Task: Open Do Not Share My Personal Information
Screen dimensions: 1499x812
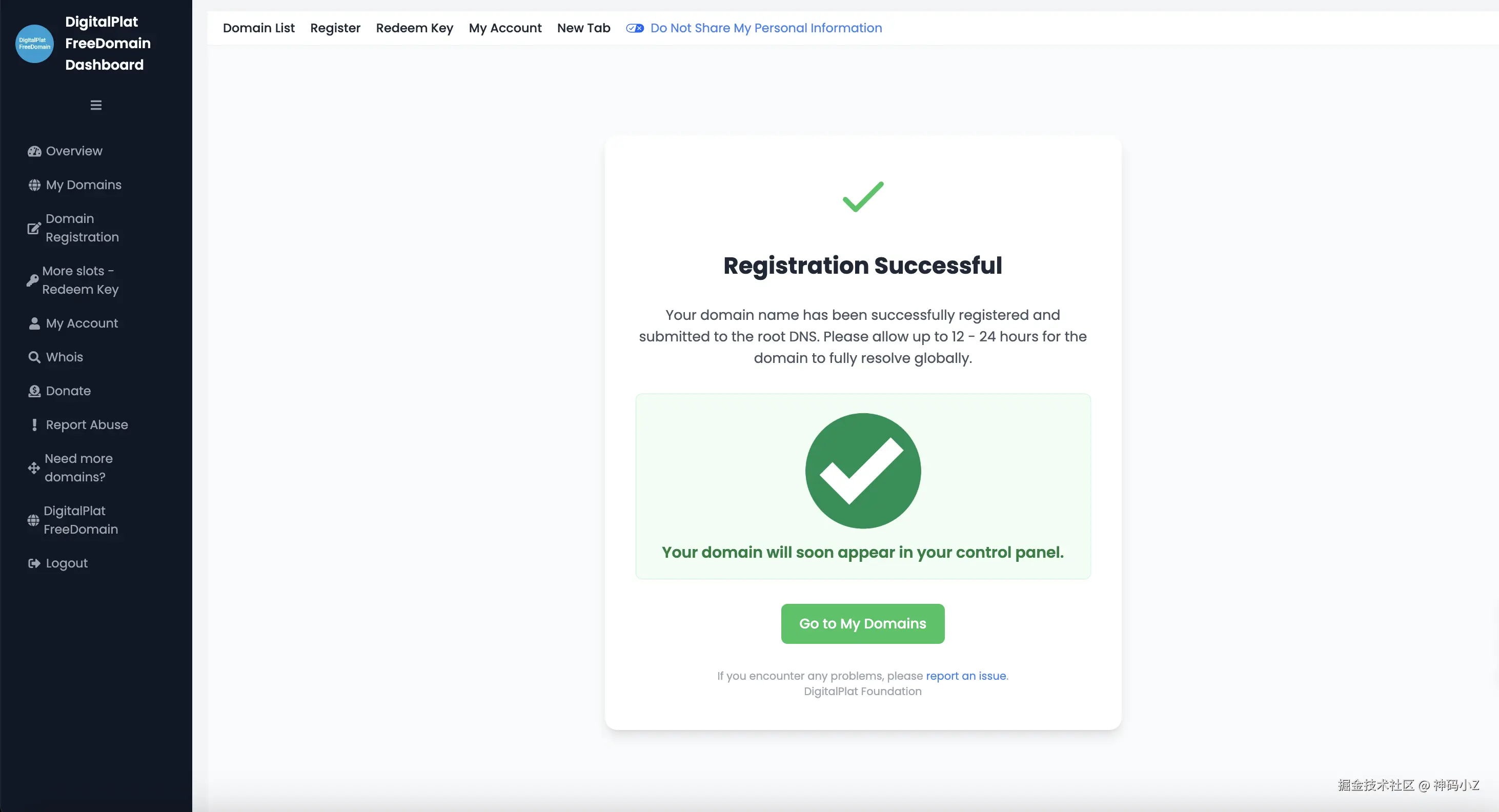Action: (766, 28)
